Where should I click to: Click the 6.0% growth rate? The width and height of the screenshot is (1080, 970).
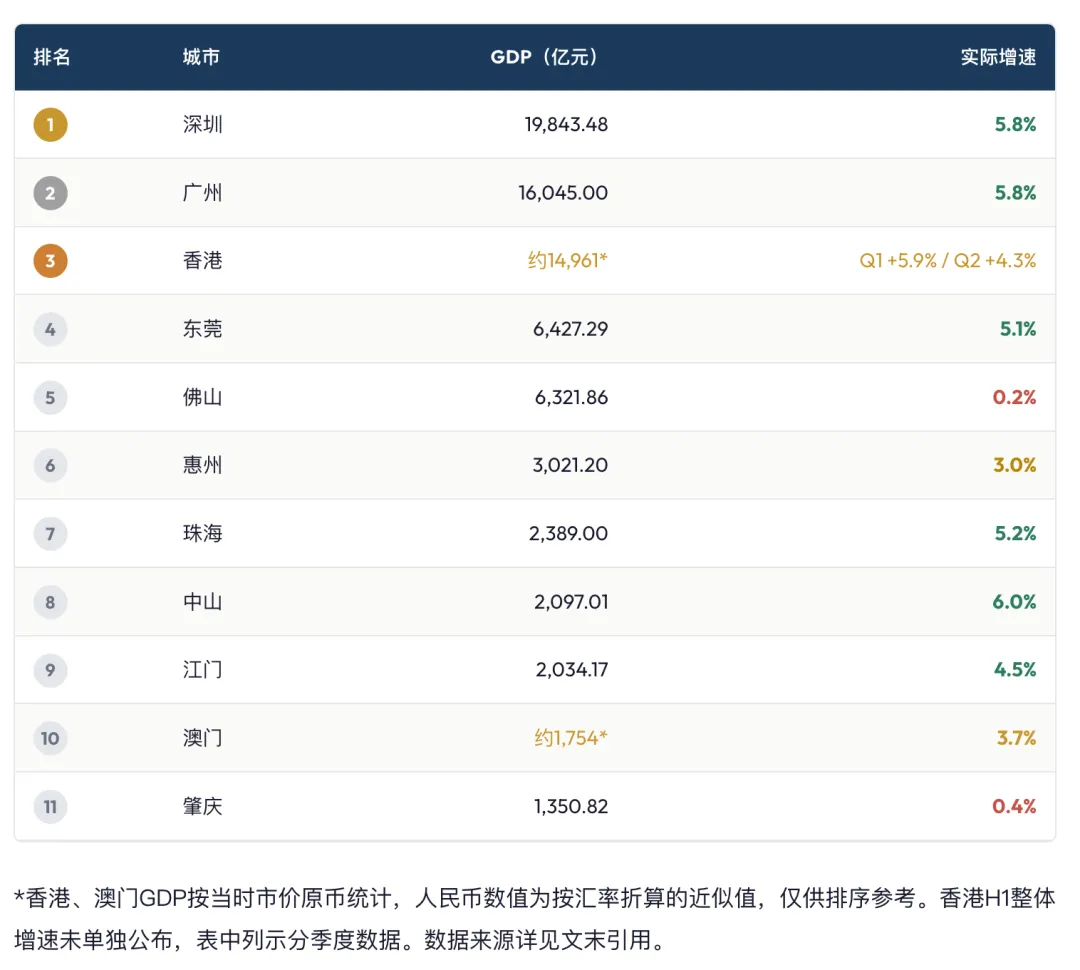click(1014, 602)
